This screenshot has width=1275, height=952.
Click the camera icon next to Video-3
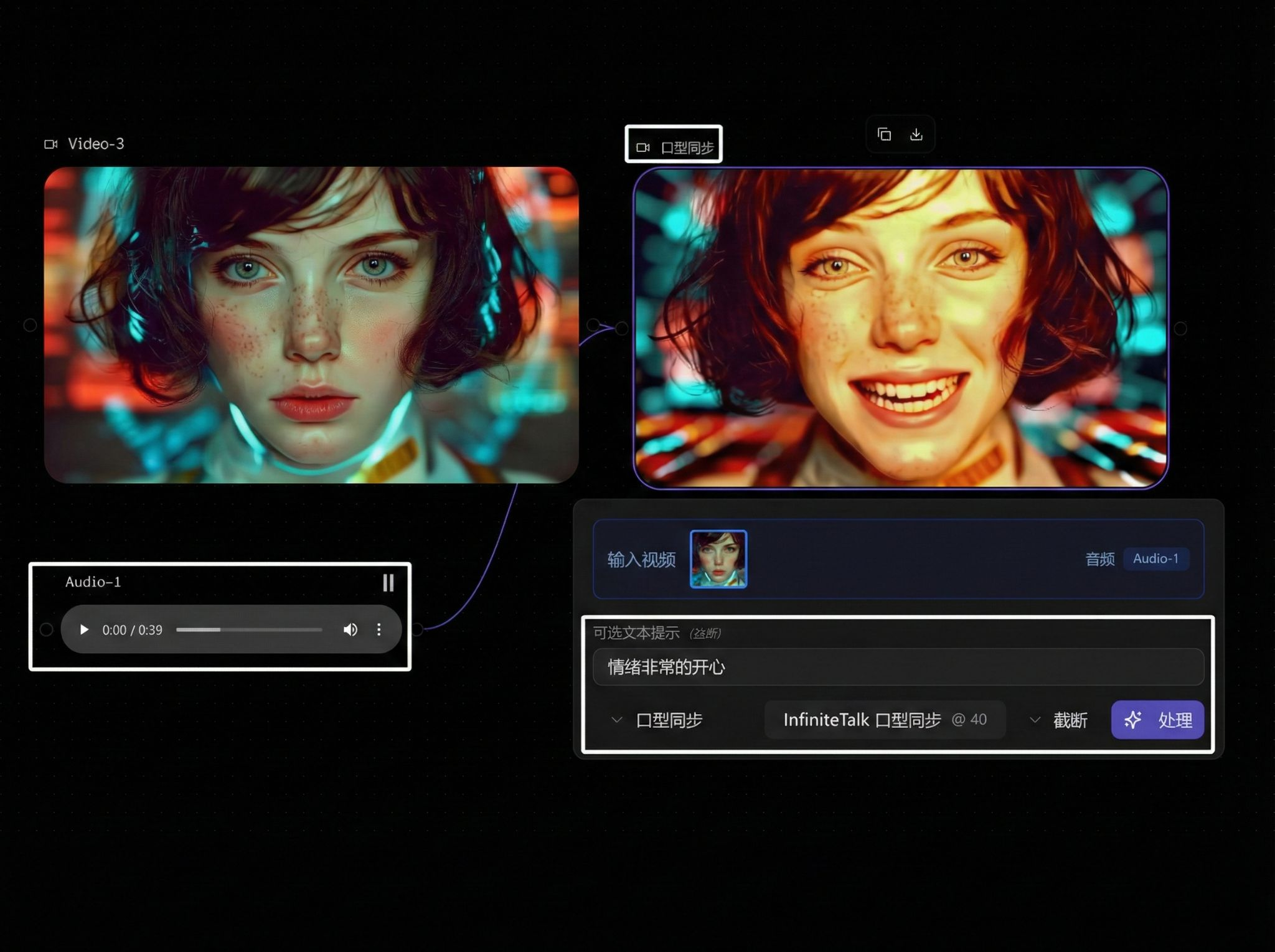(x=52, y=143)
